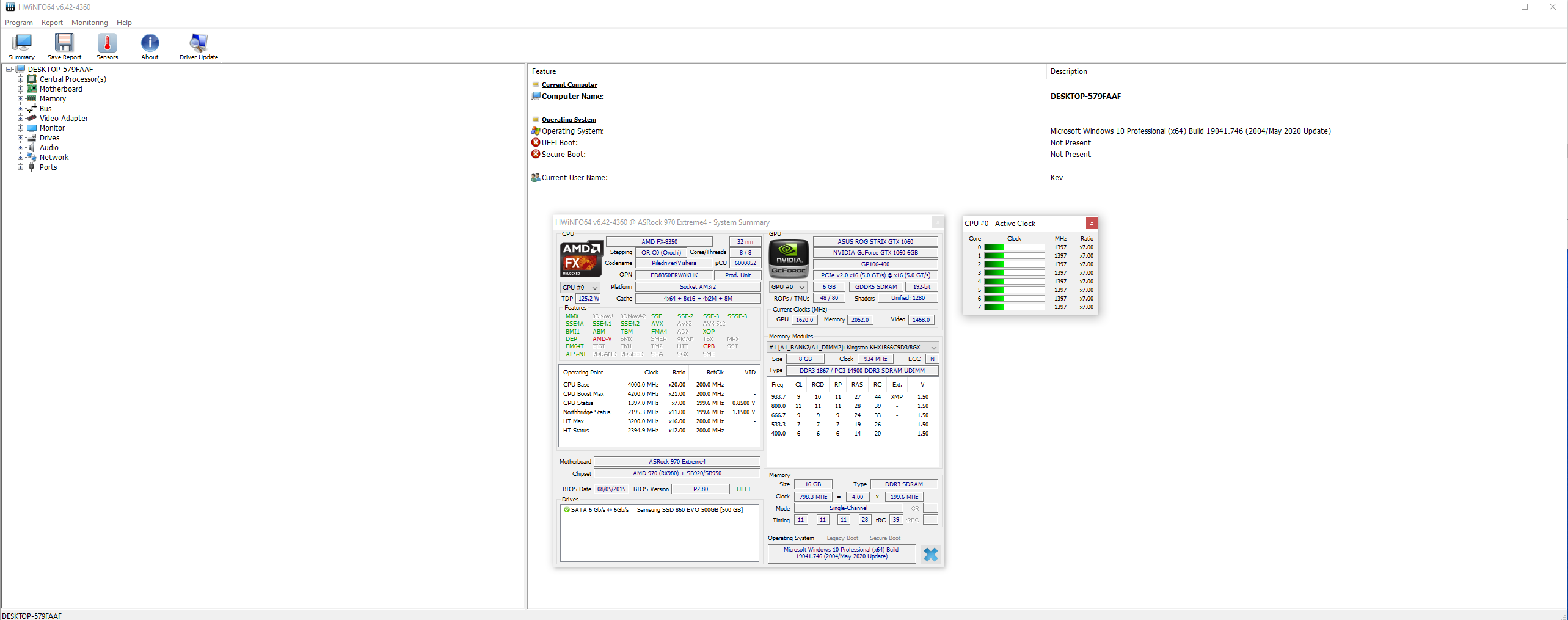Click the ASUS ROG STRIX GTX 1060 field
This screenshot has width=1568, height=620.
tap(875, 242)
